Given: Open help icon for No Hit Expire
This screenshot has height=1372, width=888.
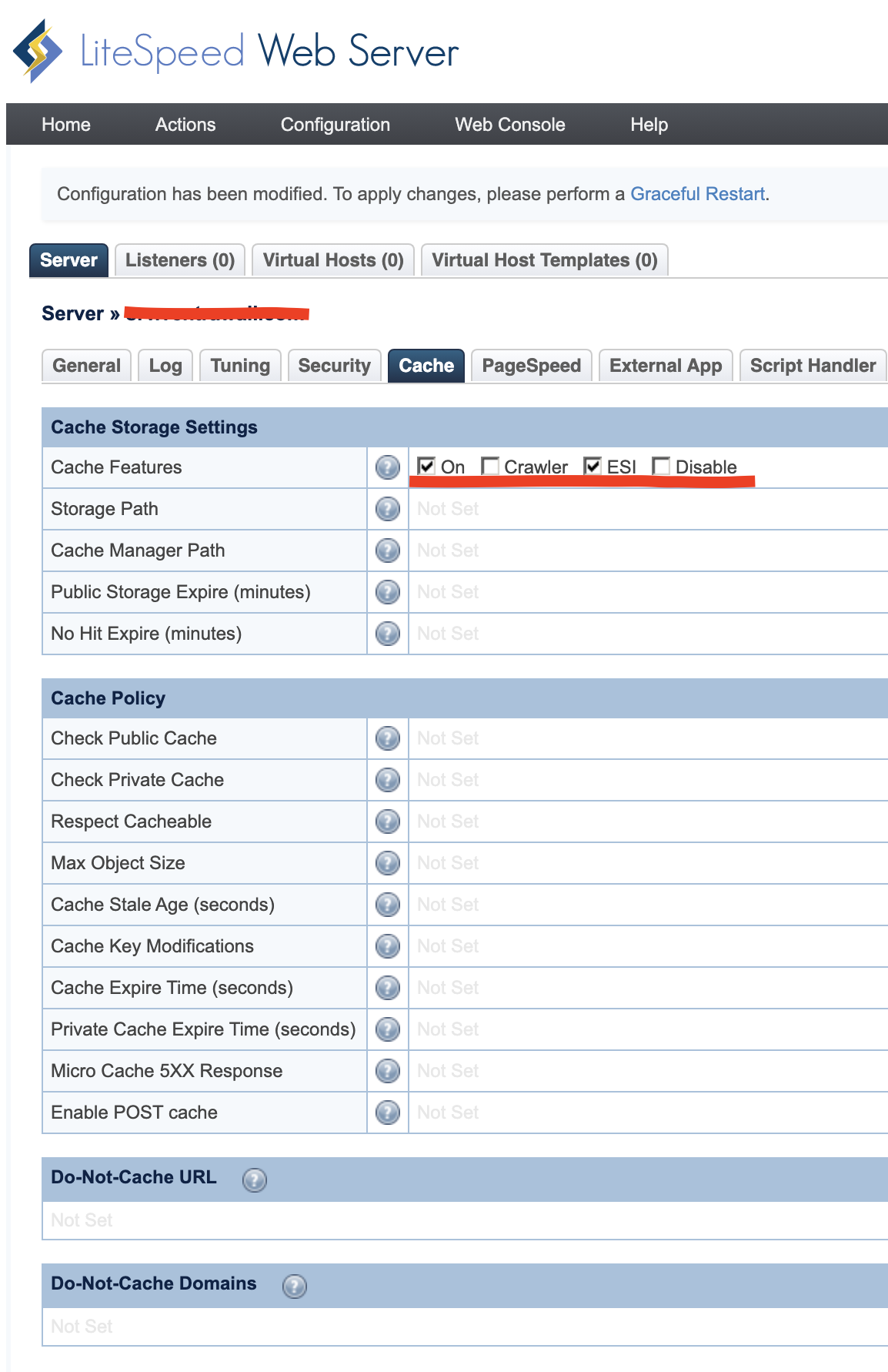Looking at the screenshot, I should click(x=388, y=634).
